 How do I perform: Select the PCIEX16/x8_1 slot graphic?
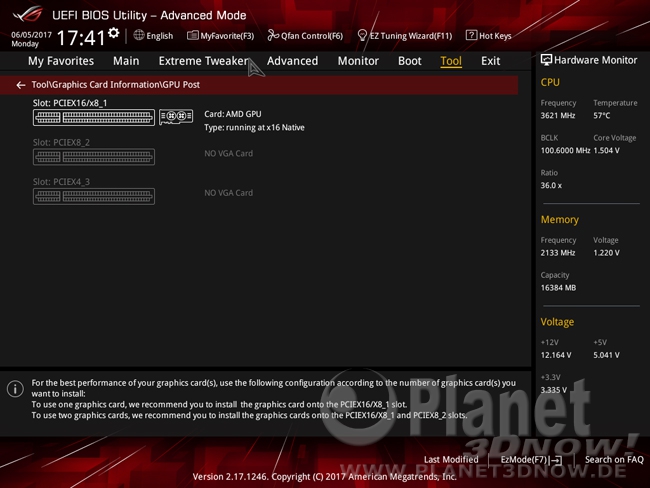pos(94,117)
